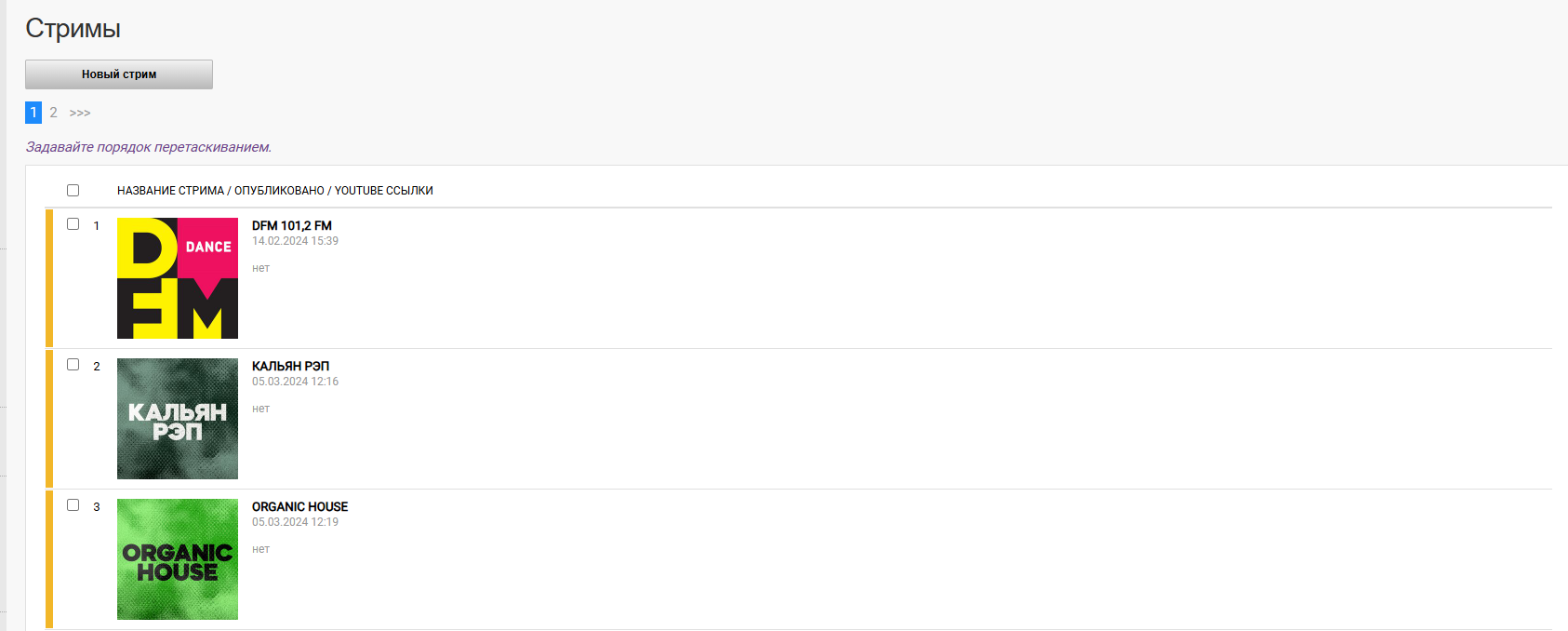Click the нет YouTube value in Organic House row
The height and width of the screenshot is (631, 1568).
pos(260,549)
